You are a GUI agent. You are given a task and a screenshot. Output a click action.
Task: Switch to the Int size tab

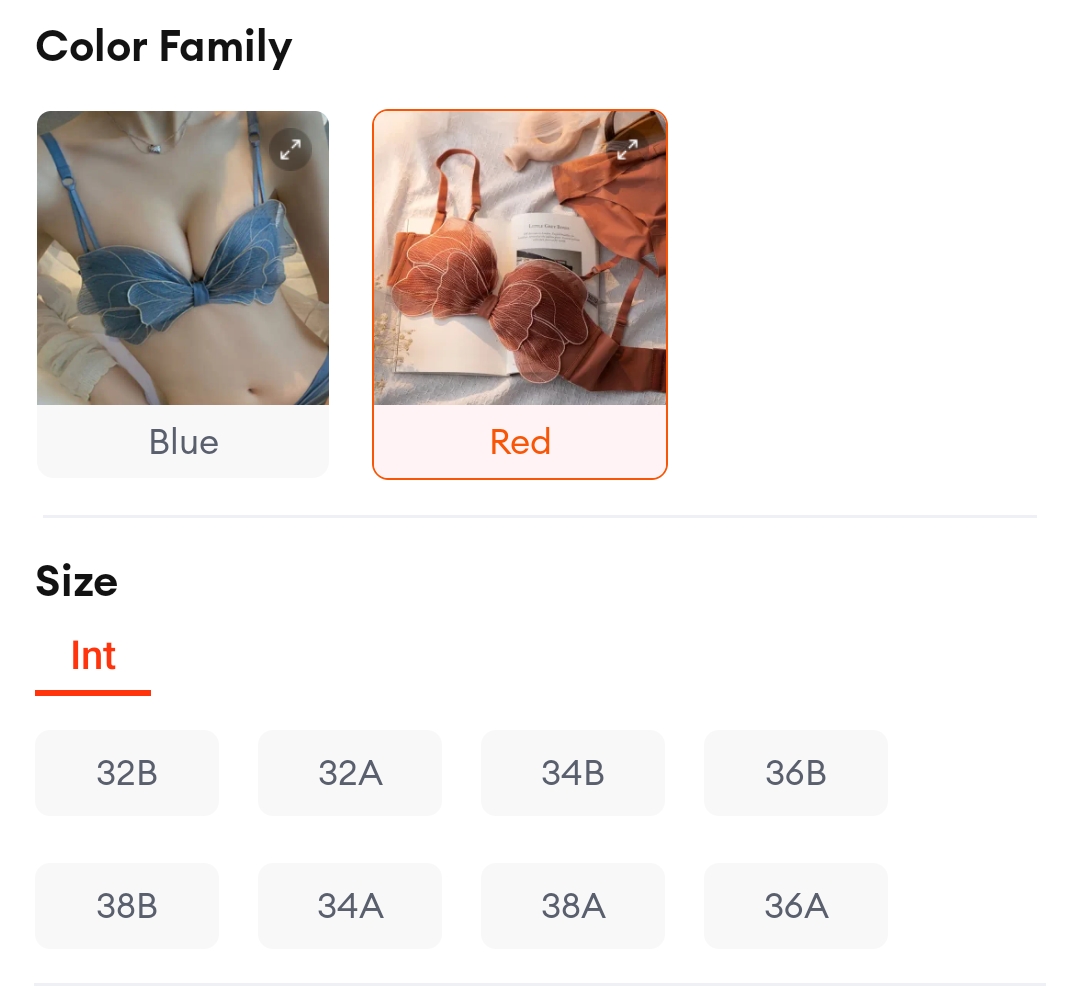pos(93,655)
